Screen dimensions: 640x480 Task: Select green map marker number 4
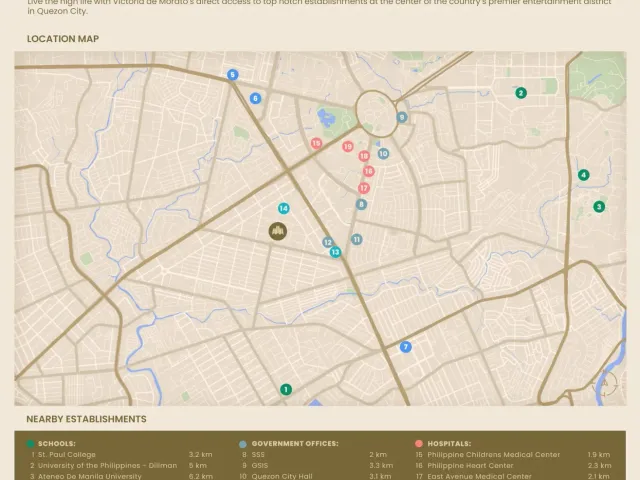583,175
